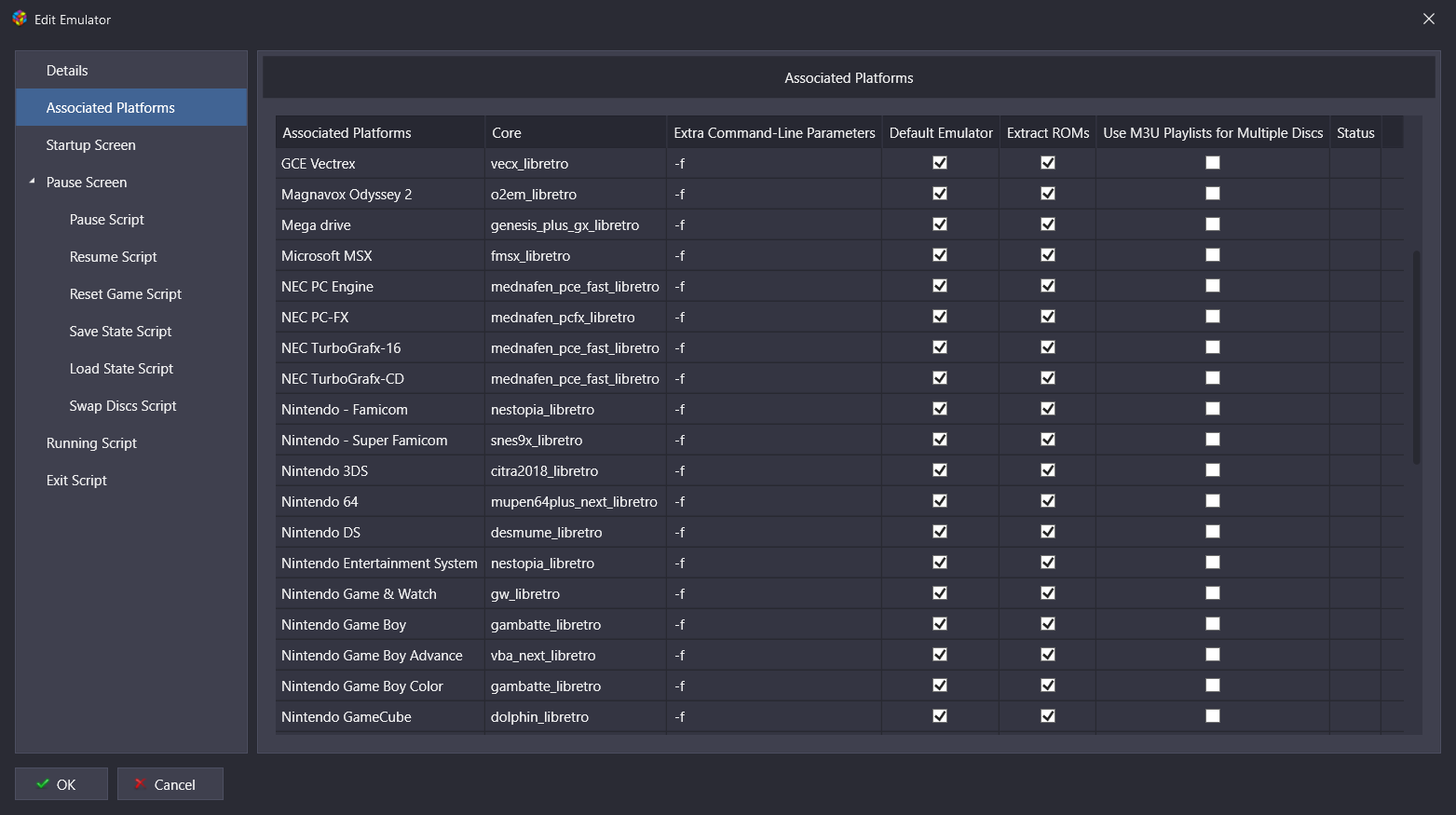This screenshot has width=1456, height=815.
Task: Uncheck Extract ROMs for Nintendo 64
Action: [1048, 501]
